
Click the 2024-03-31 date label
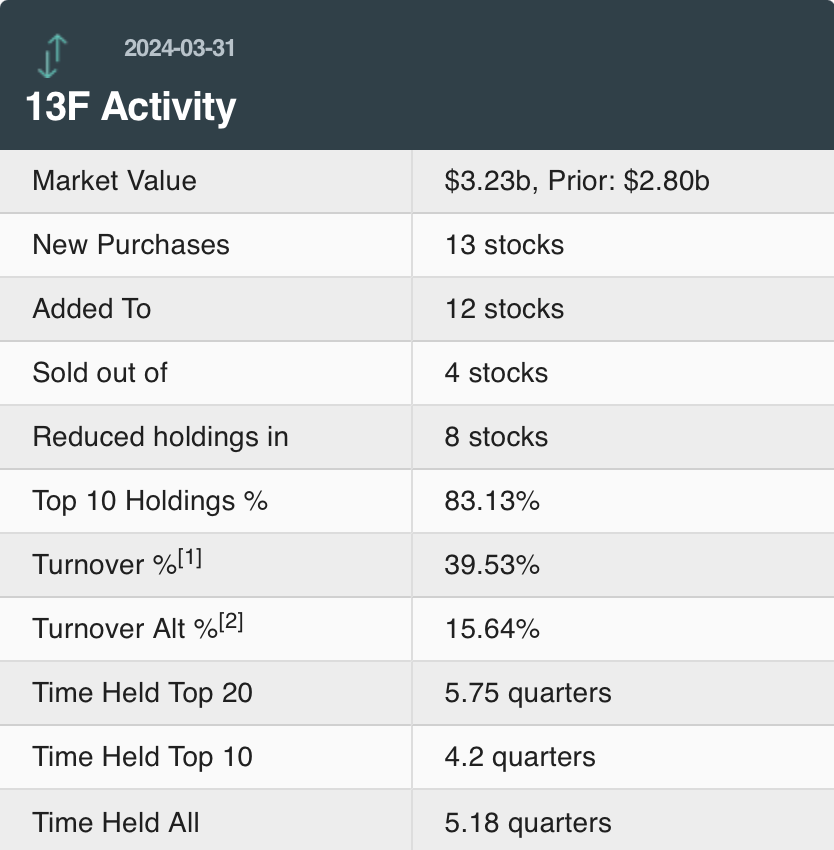tap(179, 48)
